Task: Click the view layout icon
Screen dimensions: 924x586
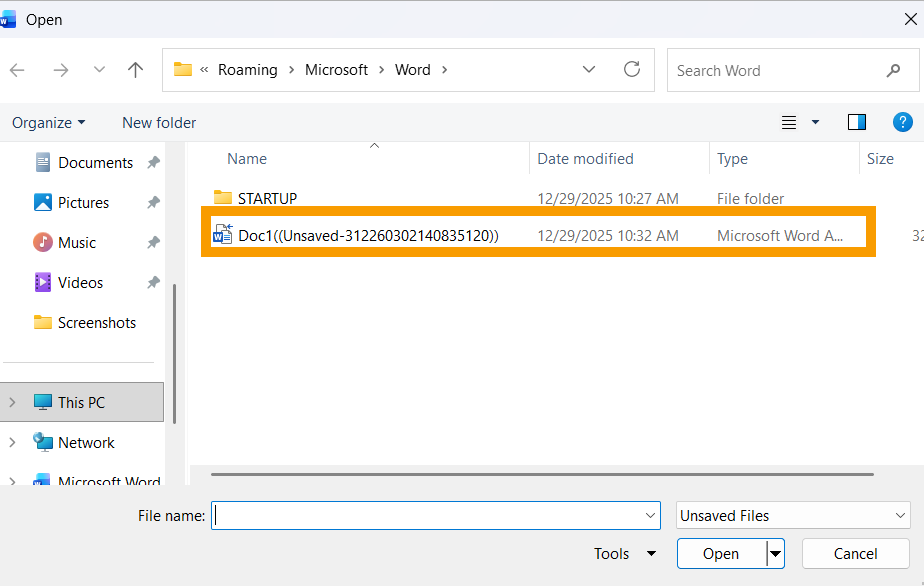Action: [x=789, y=122]
